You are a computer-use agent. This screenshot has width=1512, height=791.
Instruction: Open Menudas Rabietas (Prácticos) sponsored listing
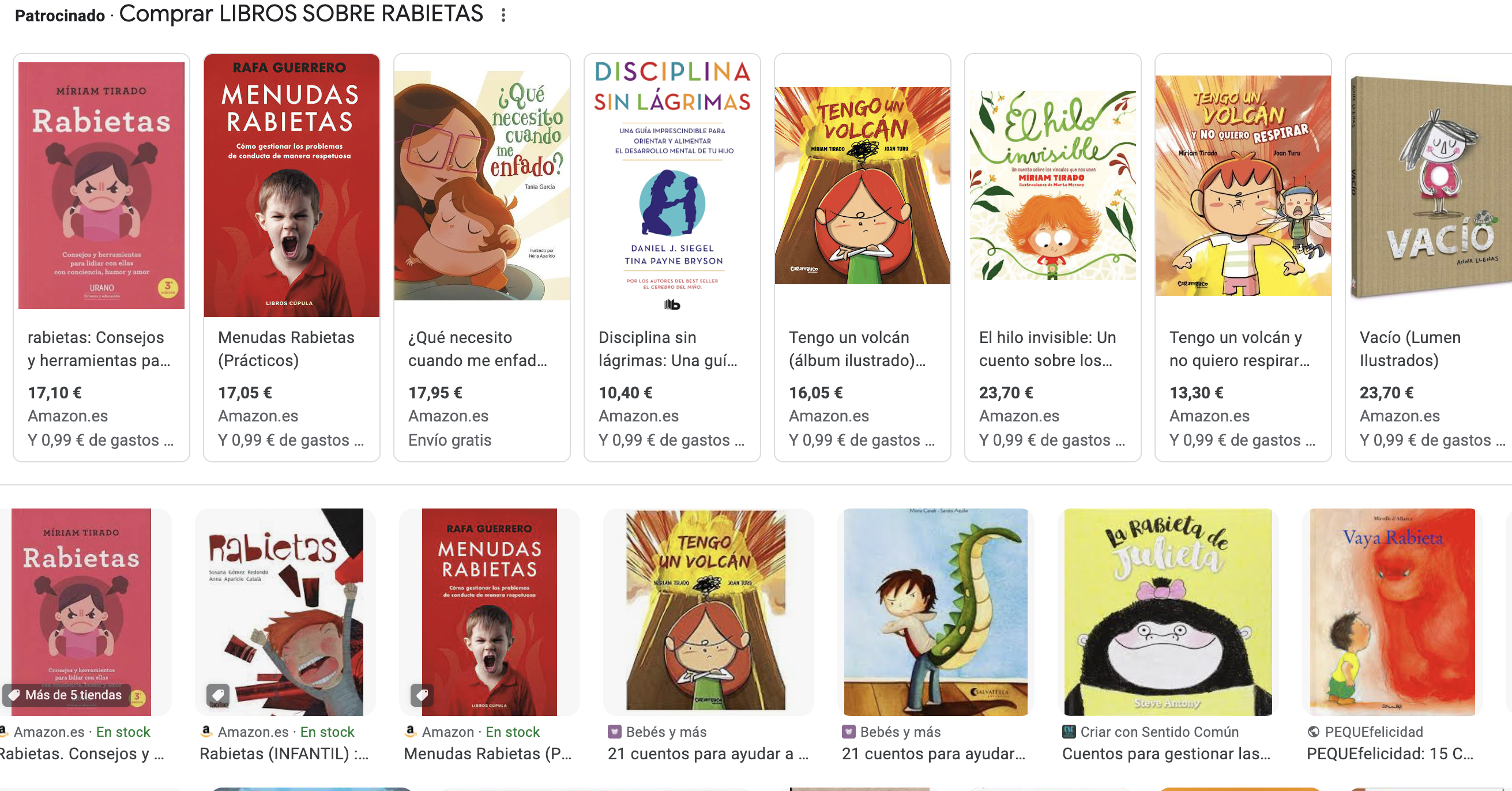tap(292, 258)
